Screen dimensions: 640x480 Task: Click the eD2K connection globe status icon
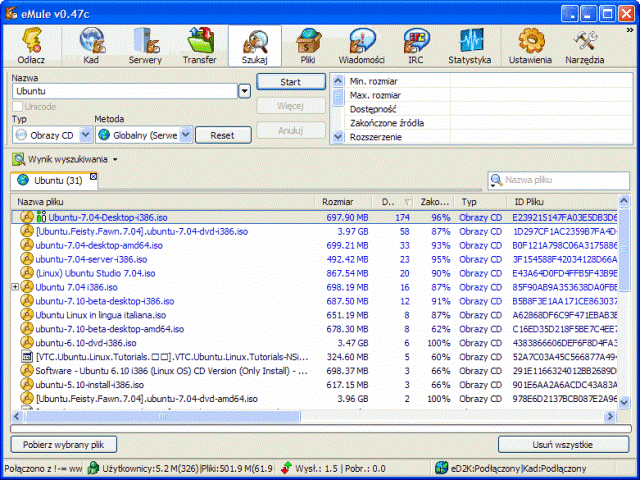point(441,468)
